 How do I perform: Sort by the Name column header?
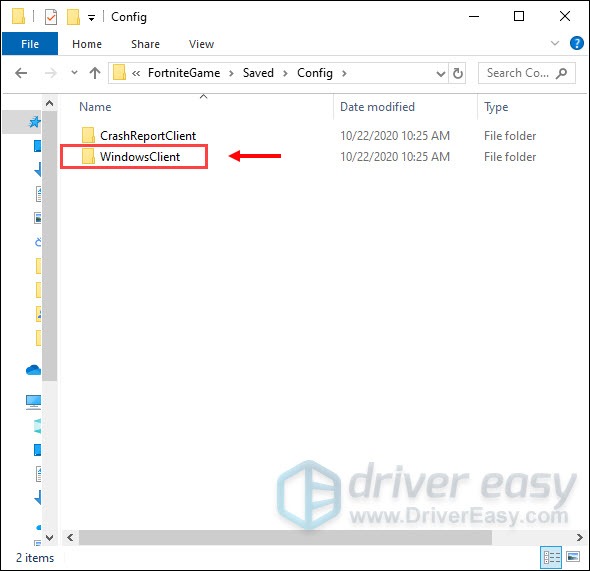click(95, 107)
